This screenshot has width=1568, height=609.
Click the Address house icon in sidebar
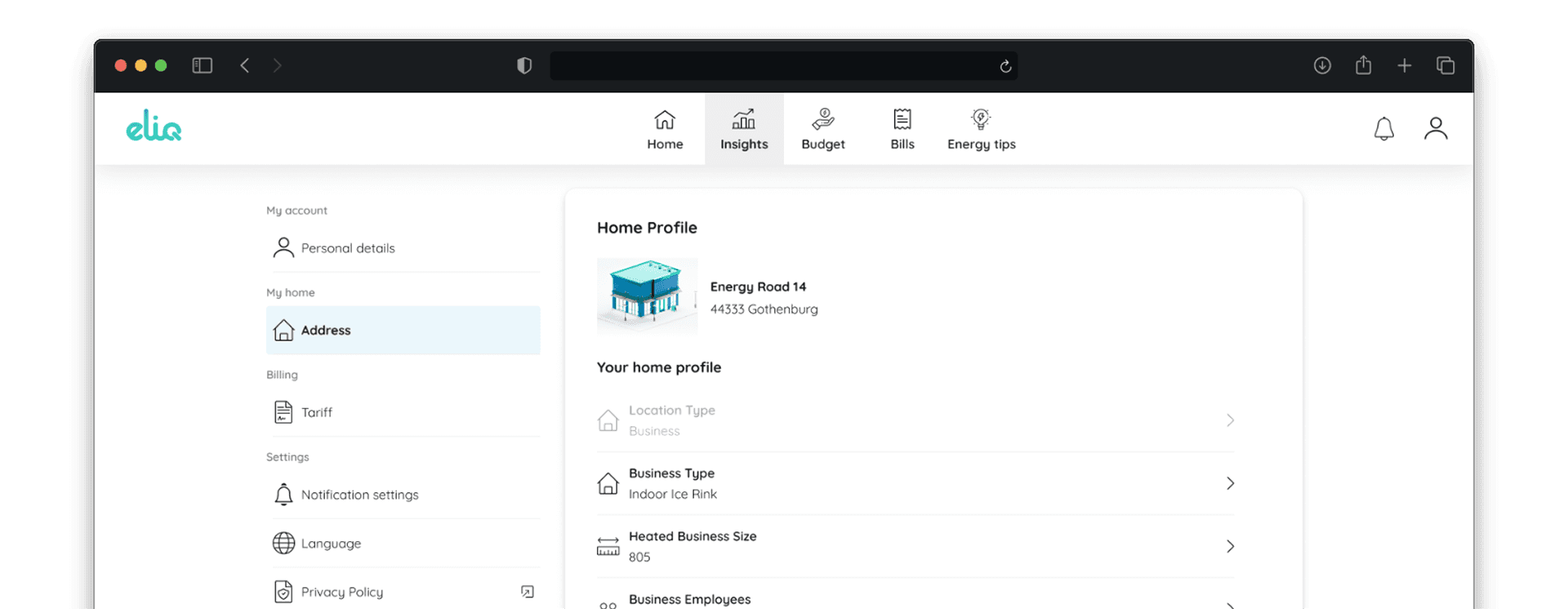[x=283, y=330]
